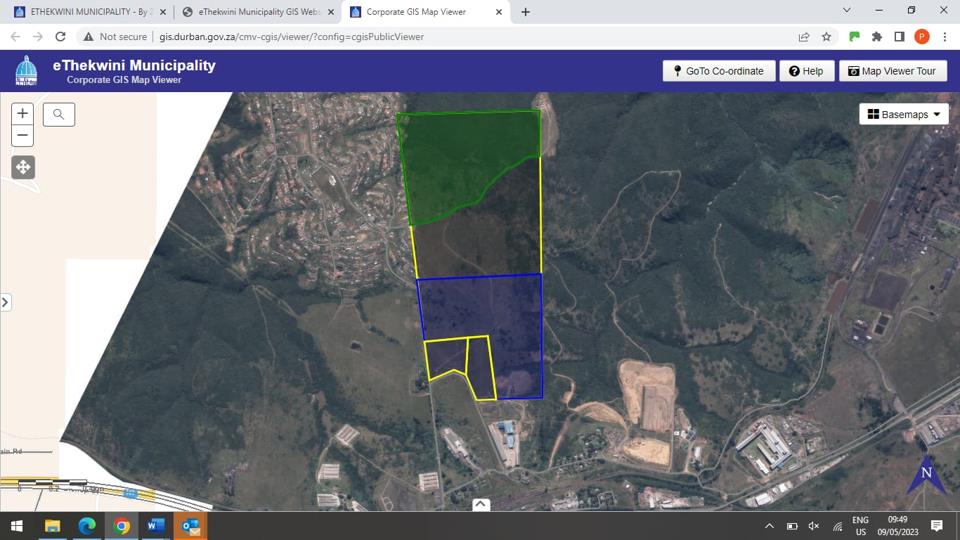The image size is (960, 540).
Task: Close the ETHEKWINI MUNICIPALITY tab
Action: click(163, 12)
